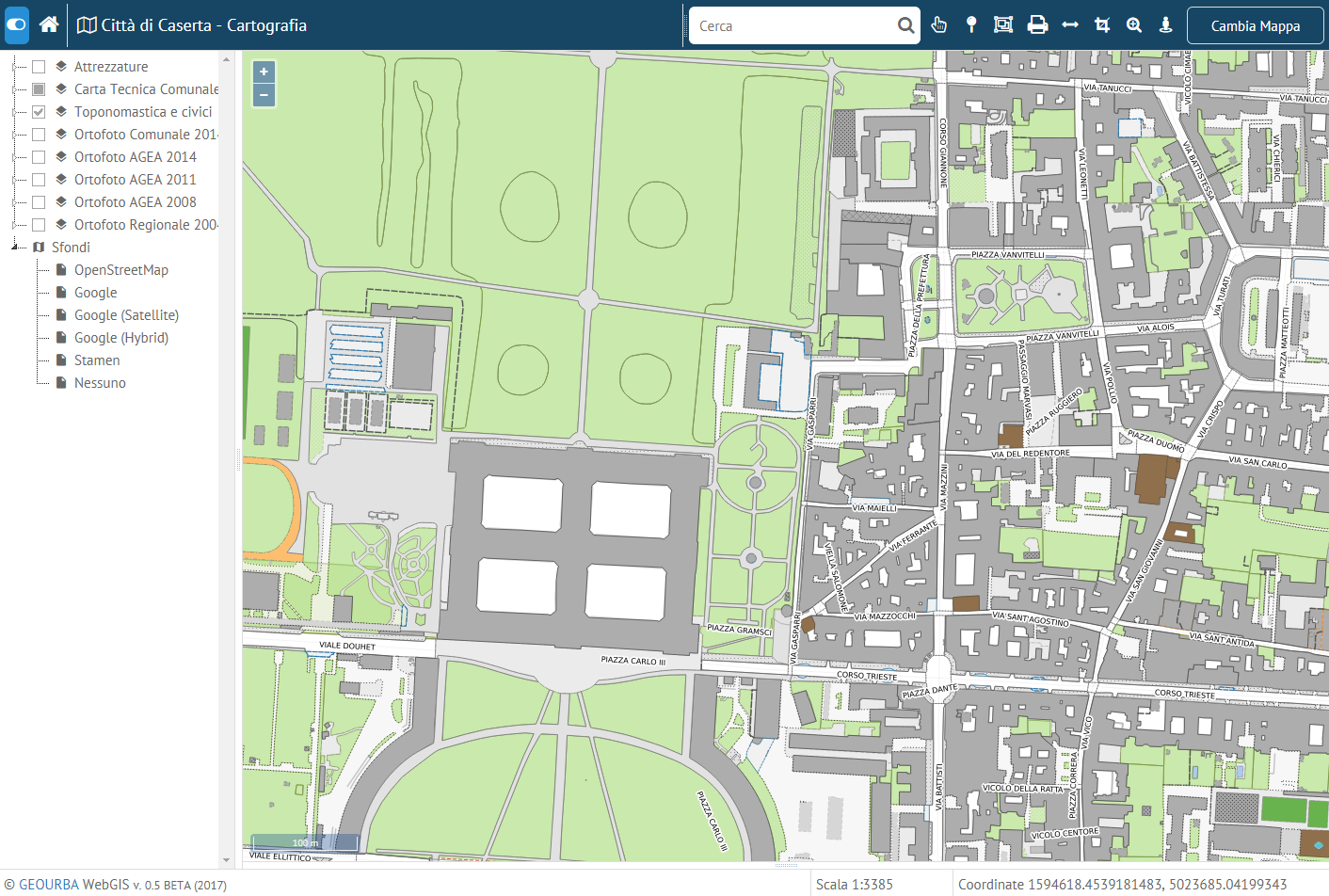Click the Carta Tecnica Comunale layer icon

(61, 89)
